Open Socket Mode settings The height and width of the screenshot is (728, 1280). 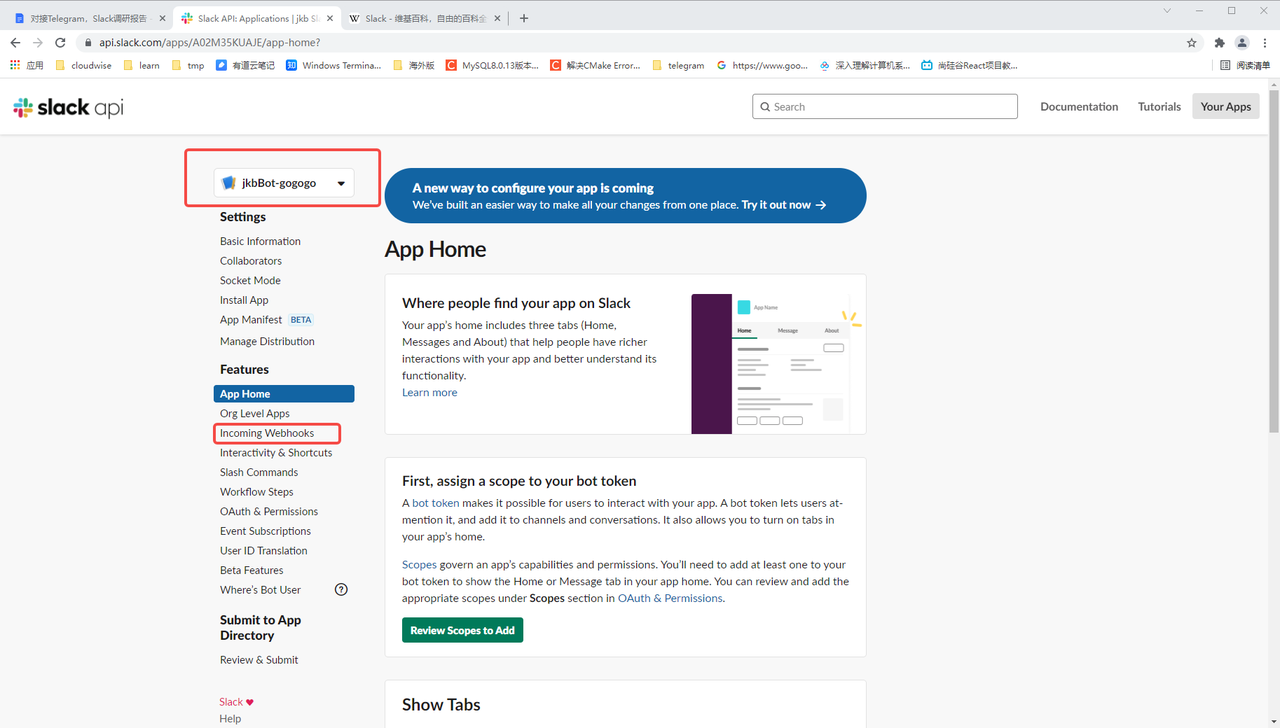(x=250, y=280)
